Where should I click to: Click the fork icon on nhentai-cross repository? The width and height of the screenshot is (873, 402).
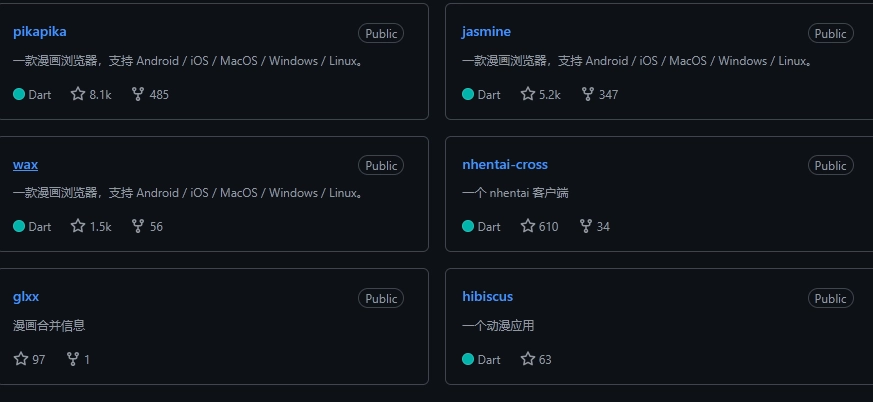click(x=585, y=226)
